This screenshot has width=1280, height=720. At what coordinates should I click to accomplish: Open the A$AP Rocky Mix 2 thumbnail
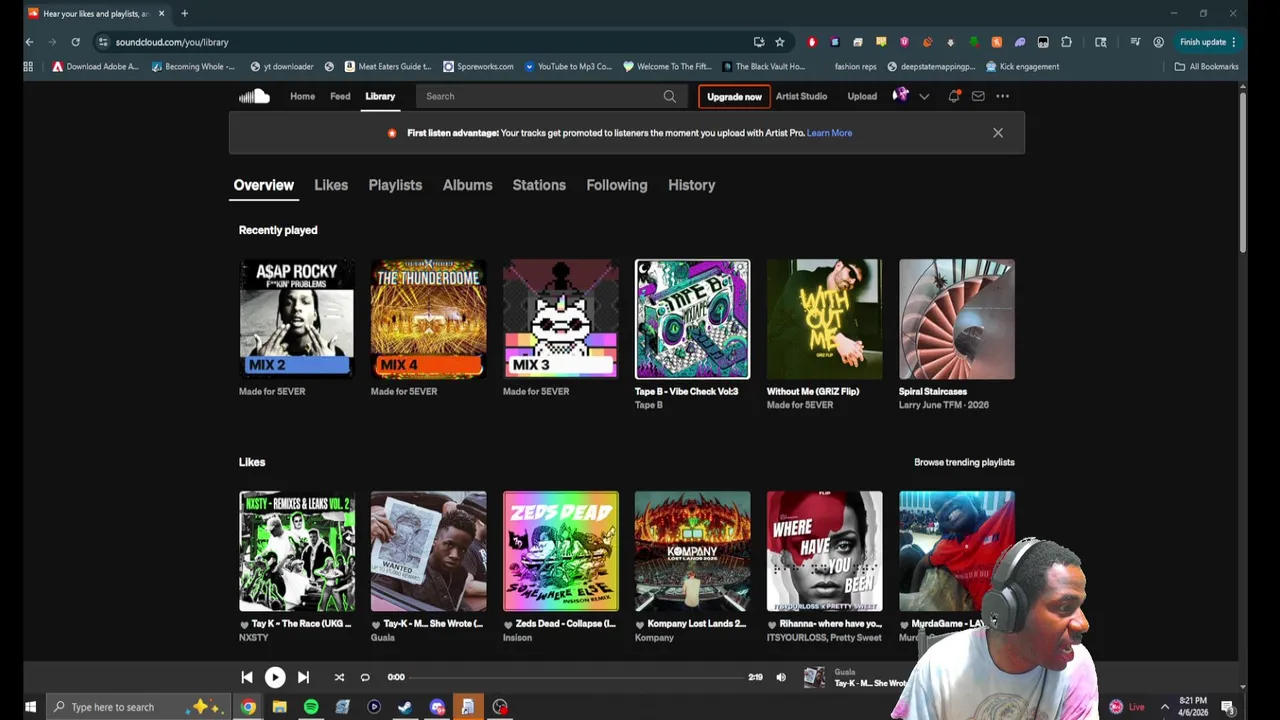297,319
